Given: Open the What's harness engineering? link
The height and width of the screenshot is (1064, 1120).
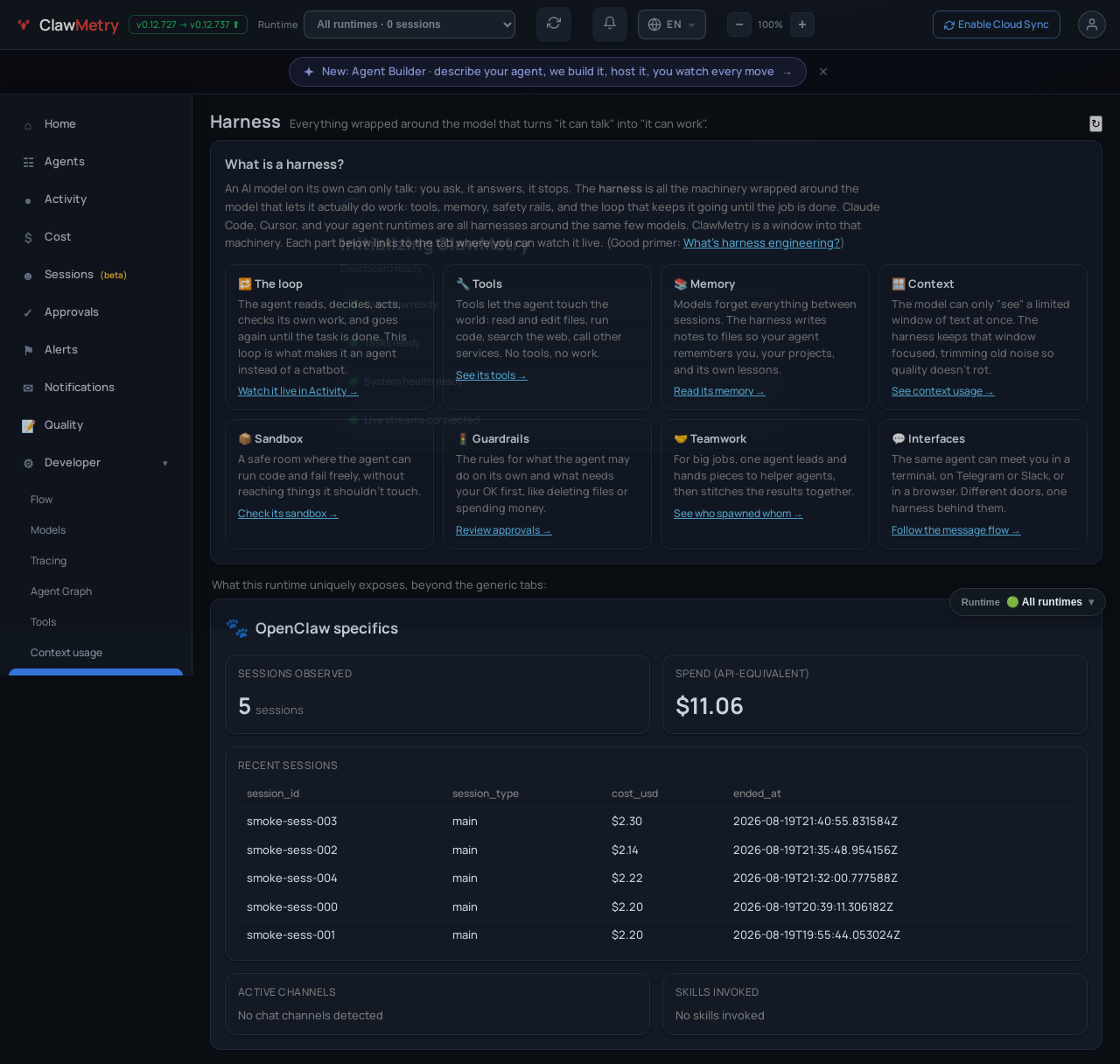Looking at the screenshot, I should (x=761, y=243).
